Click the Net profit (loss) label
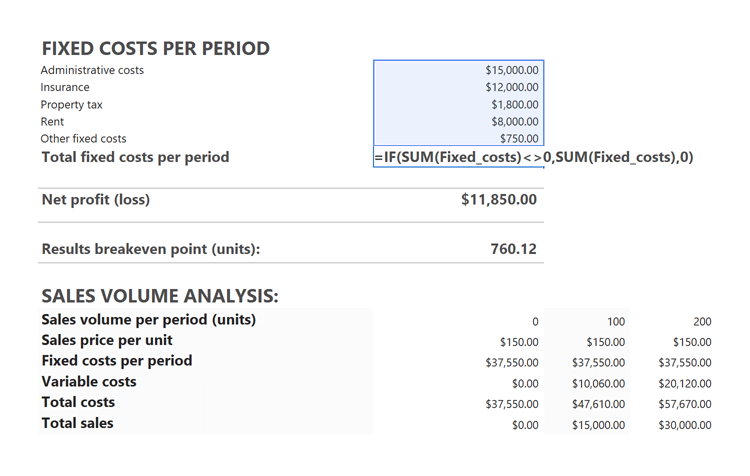The image size is (750, 476). (x=95, y=200)
